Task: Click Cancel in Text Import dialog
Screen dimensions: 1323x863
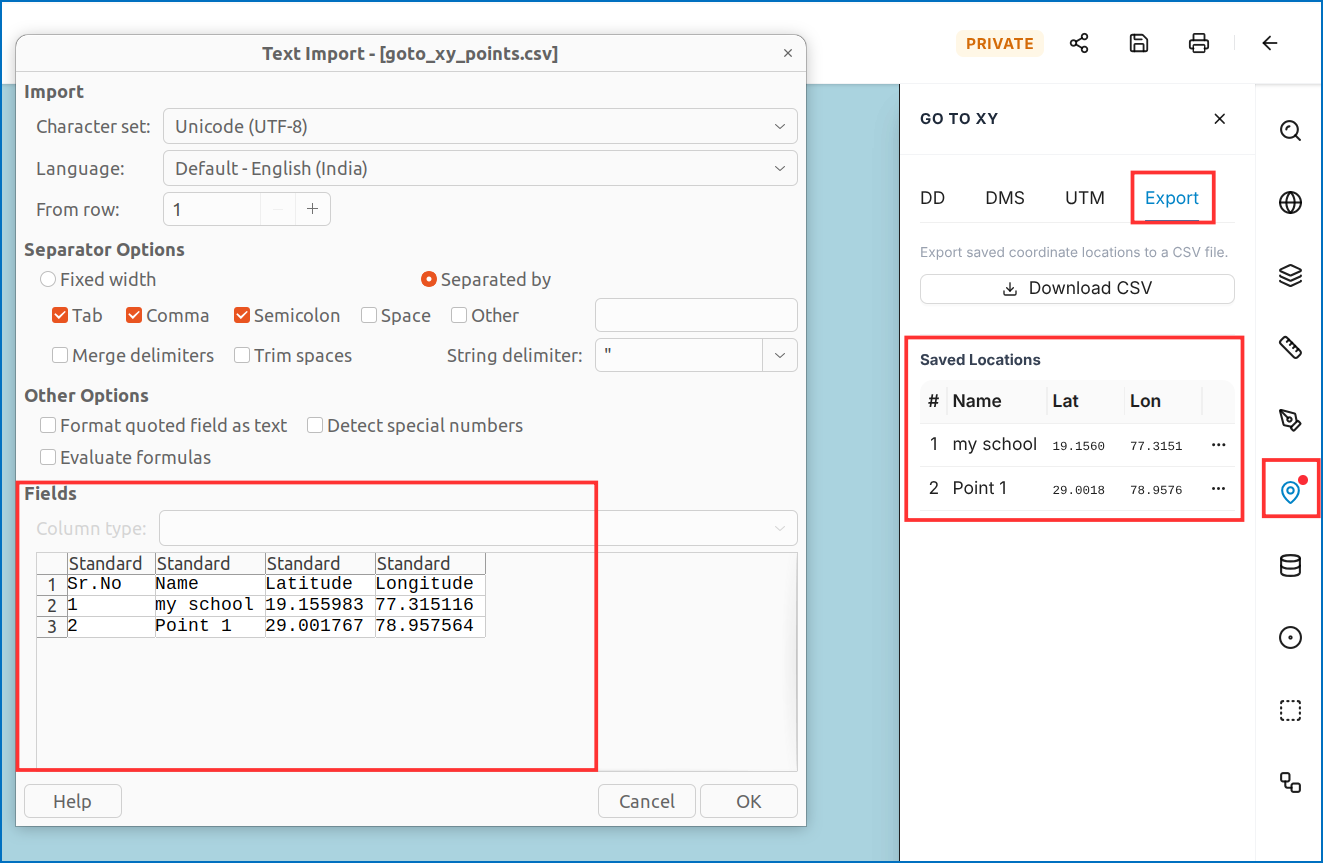Action: (x=647, y=802)
